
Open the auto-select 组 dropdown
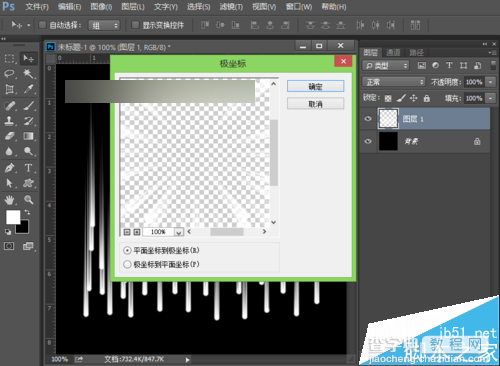pyautogui.click(x=104, y=25)
